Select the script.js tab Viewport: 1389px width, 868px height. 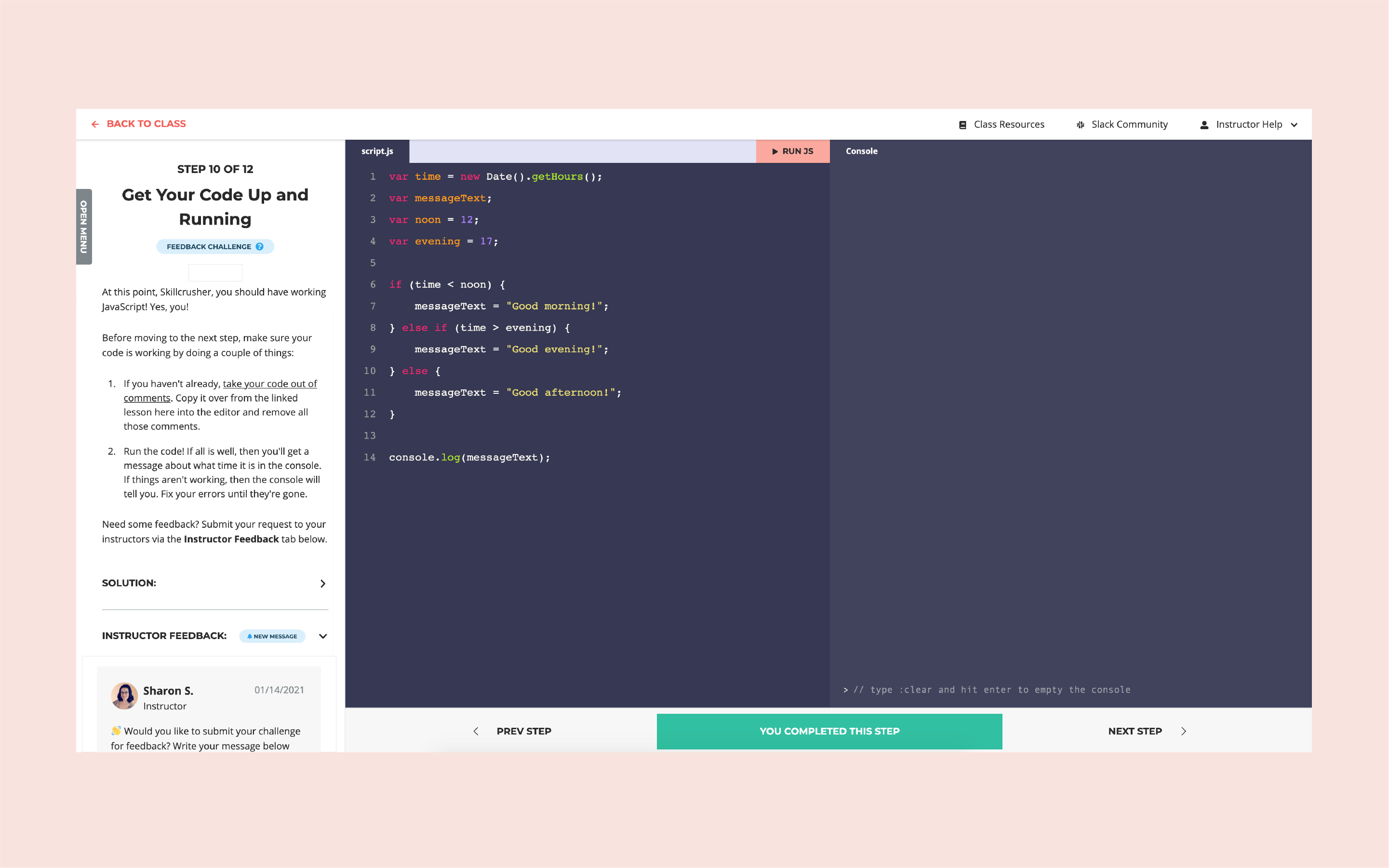[377, 151]
